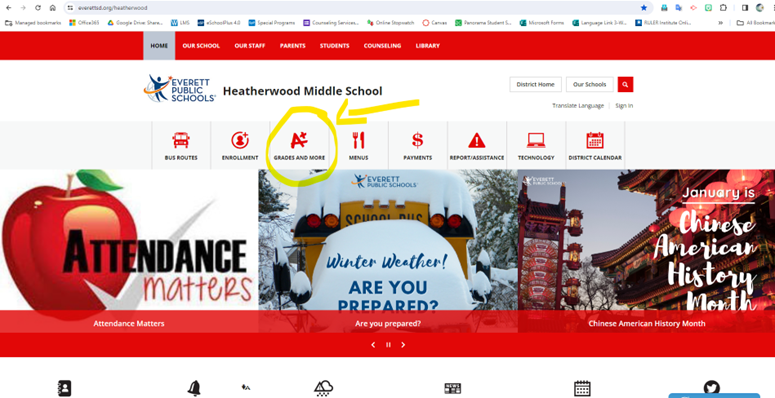Pause the slideshow carousel
The width and height of the screenshot is (775, 398).
(388, 345)
